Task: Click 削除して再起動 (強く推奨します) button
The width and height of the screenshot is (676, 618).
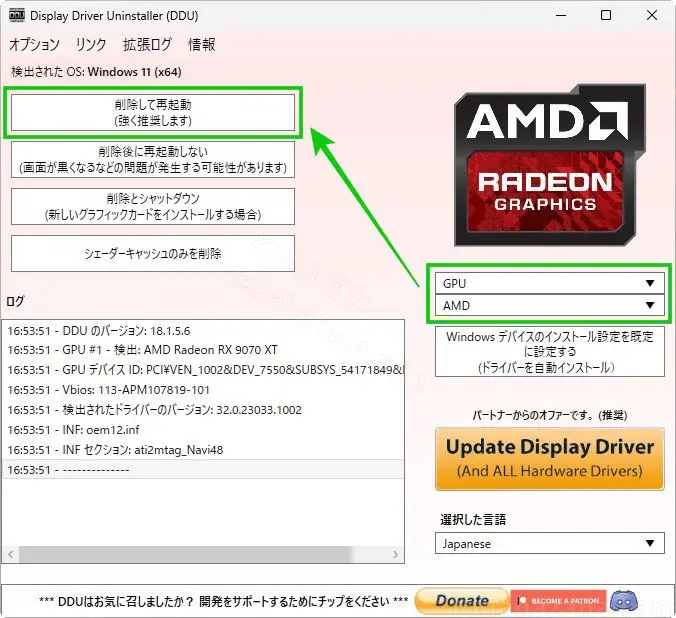Action: pyautogui.click(x=153, y=112)
